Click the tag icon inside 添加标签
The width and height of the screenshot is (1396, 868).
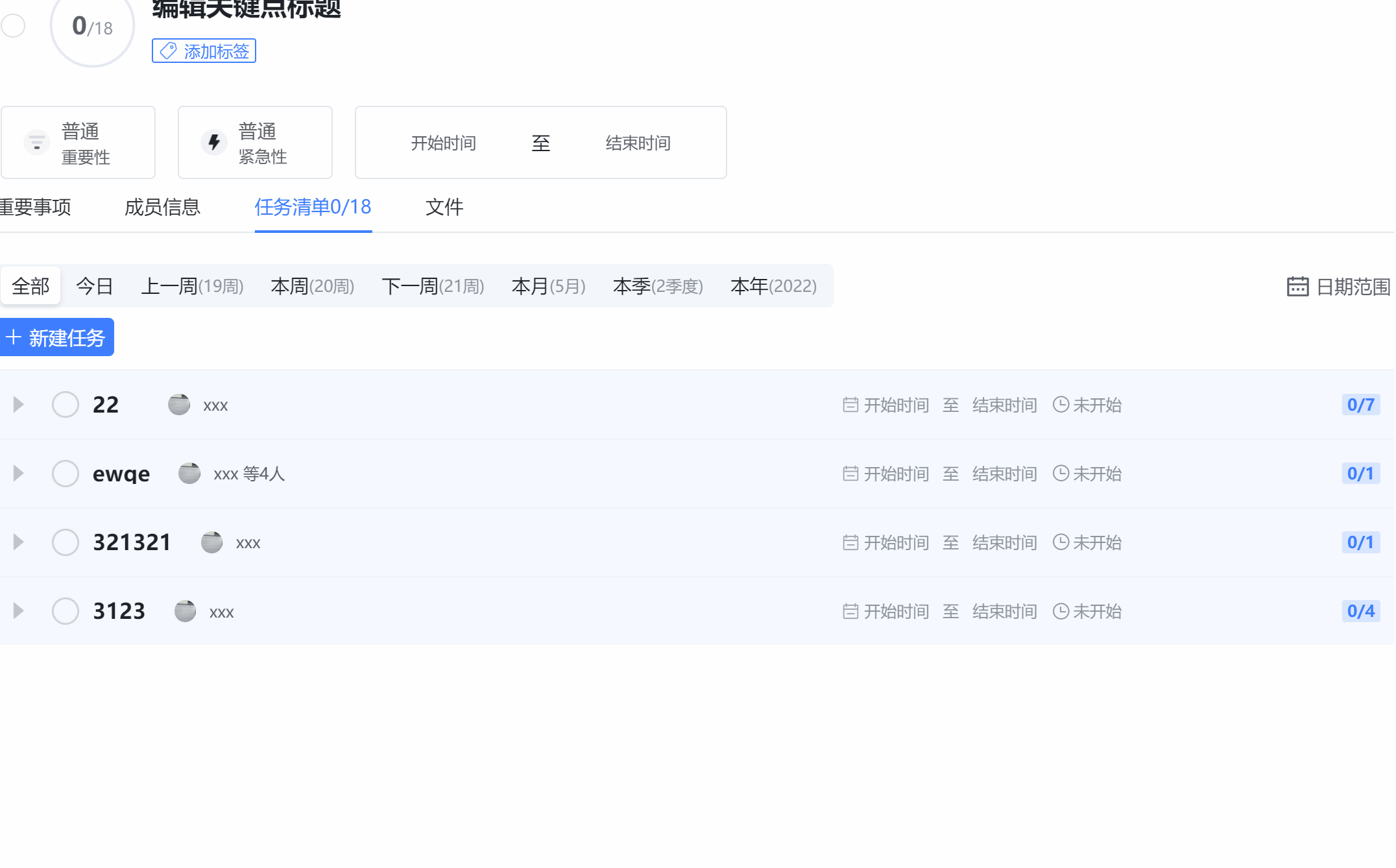(168, 51)
